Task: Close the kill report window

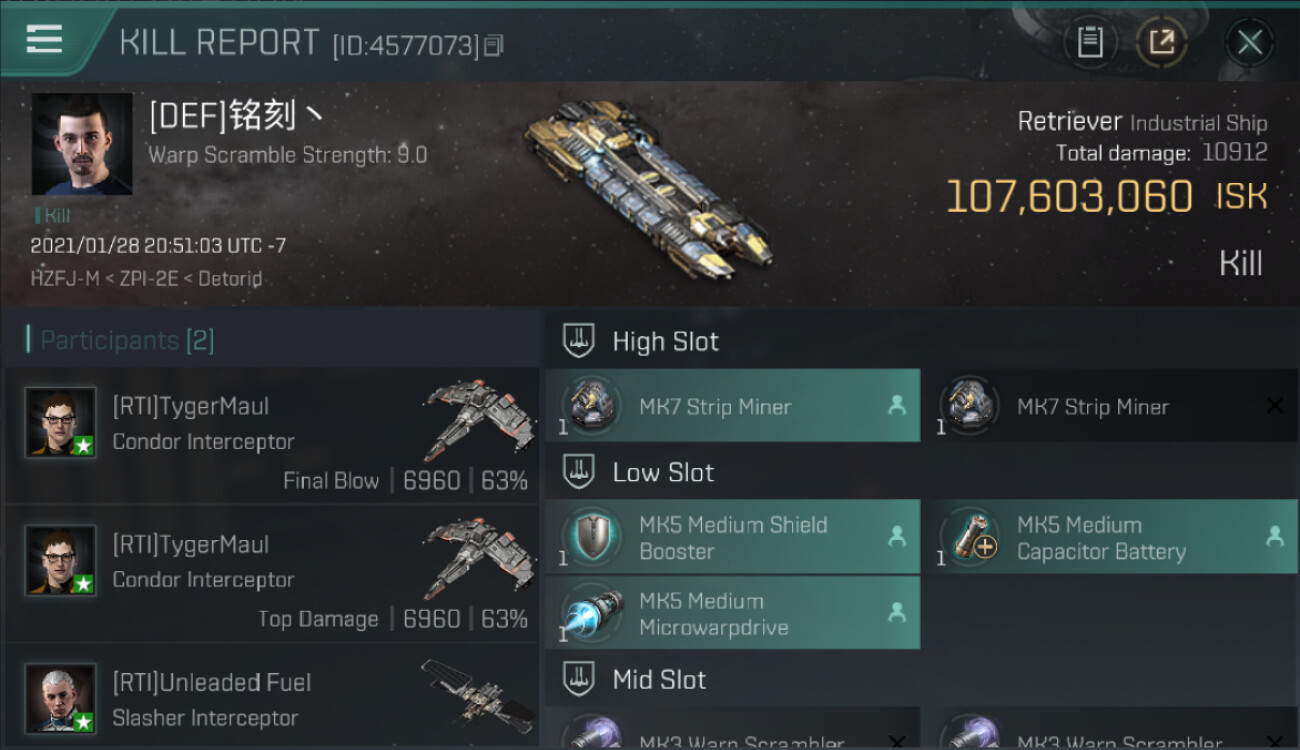Action: point(1250,42)
